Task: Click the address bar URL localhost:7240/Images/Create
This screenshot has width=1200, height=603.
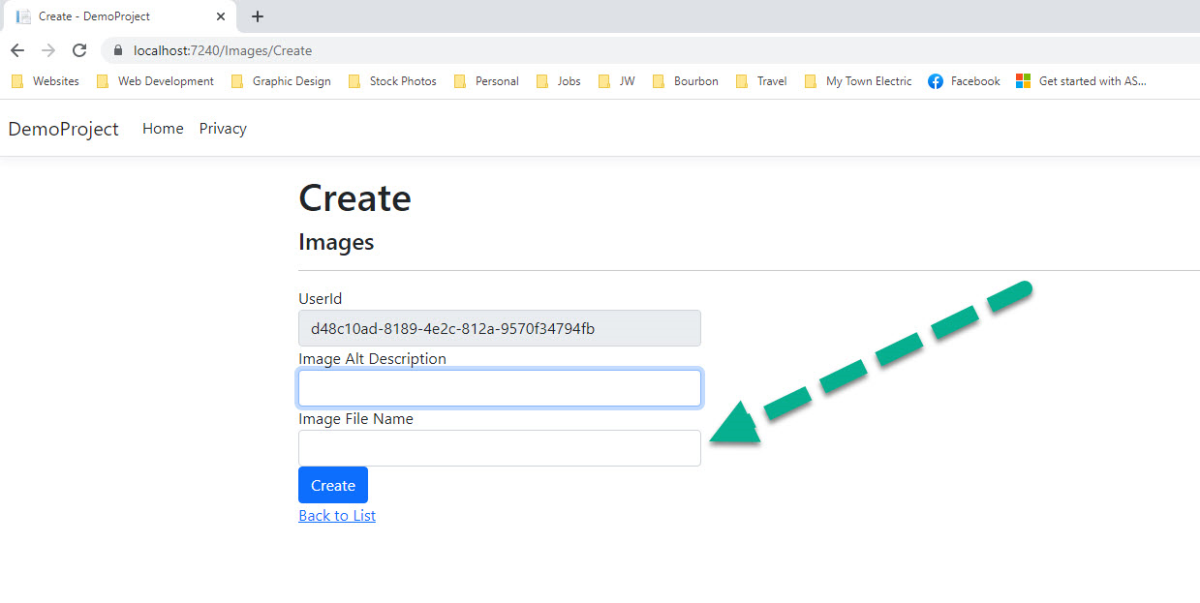Action: pyautogui.click(x=223, y=50)
